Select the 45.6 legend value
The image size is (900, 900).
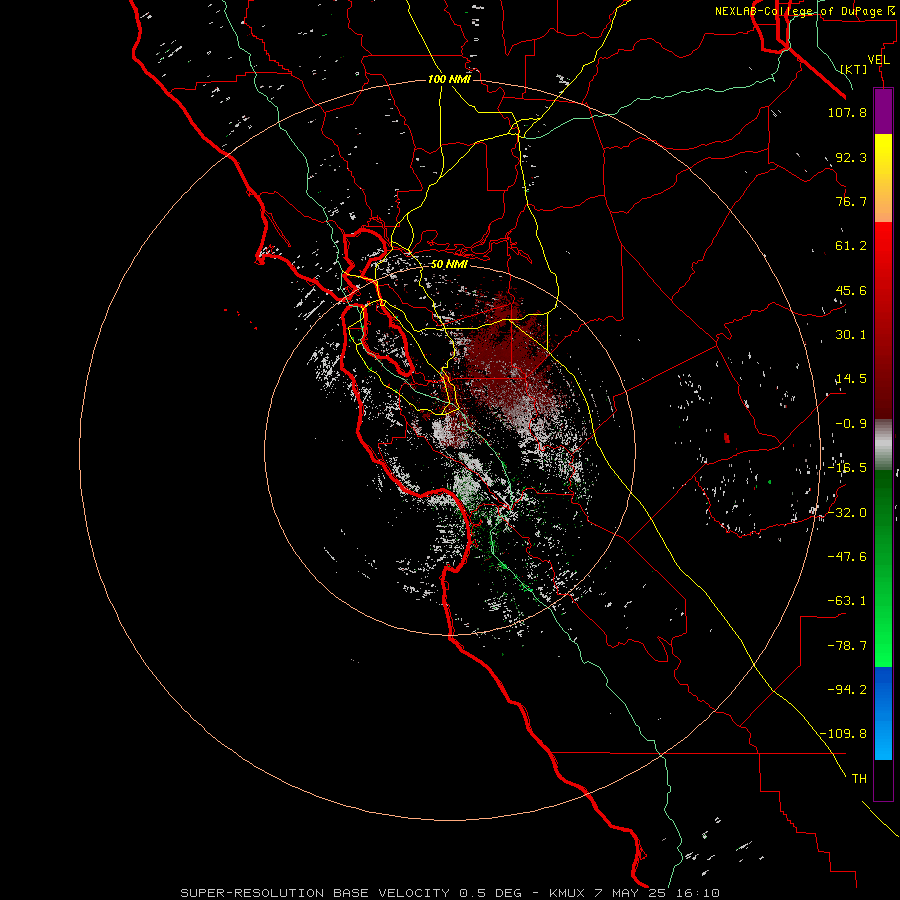pyautogui.click(x=851, y=290)
